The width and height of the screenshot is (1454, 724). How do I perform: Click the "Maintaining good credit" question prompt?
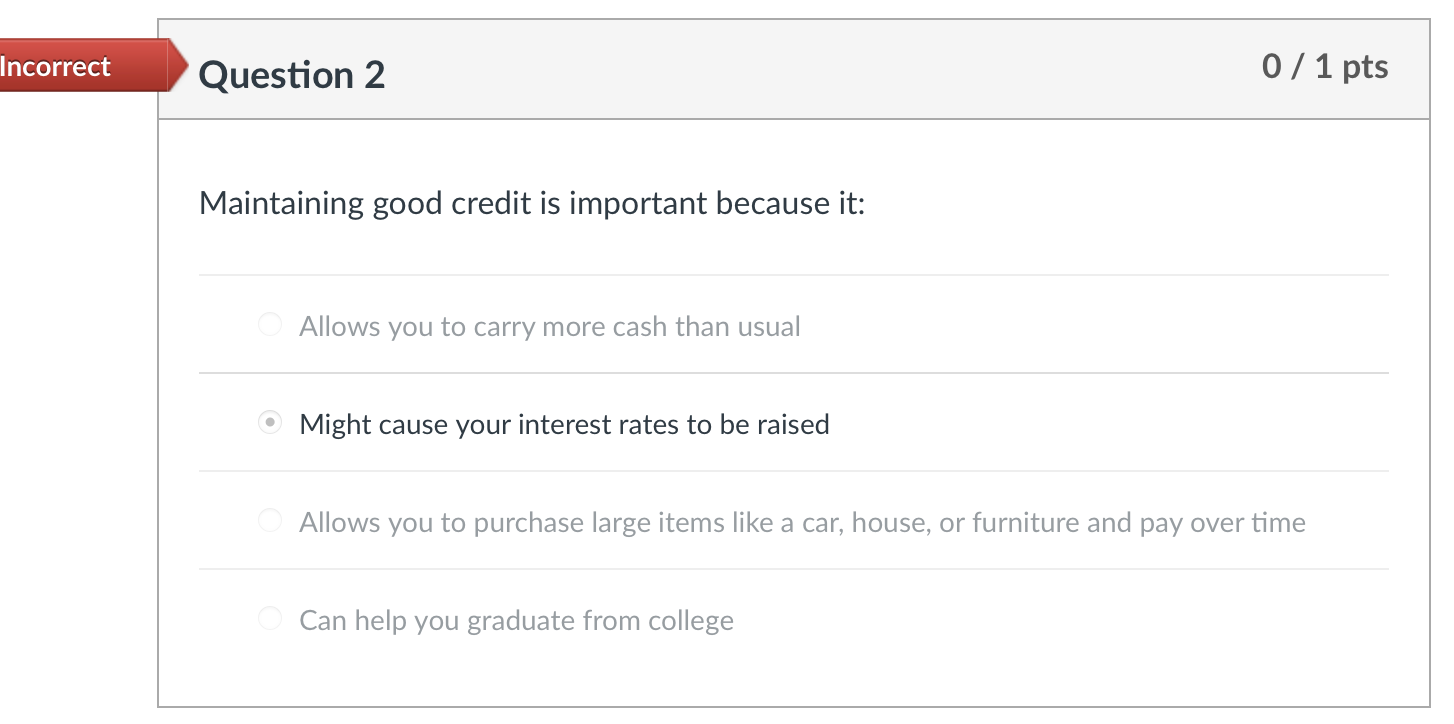point(532,203)
